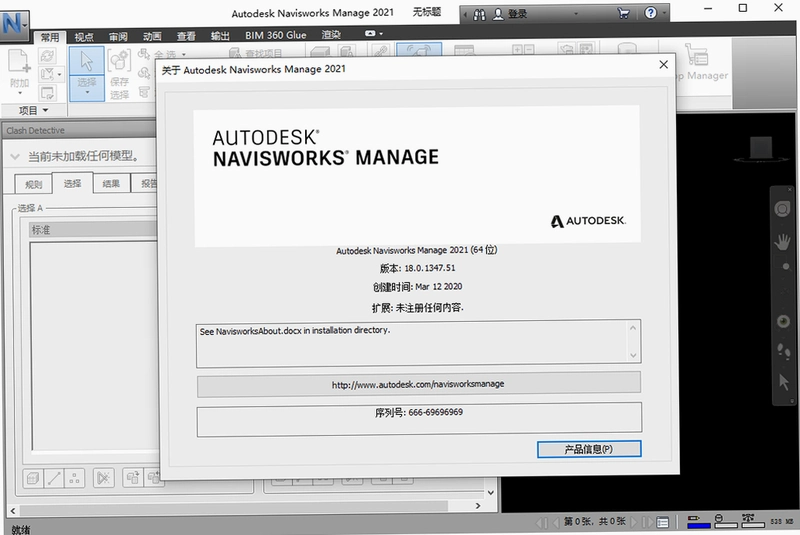
Task: Click left arrow of Clash Detective horizontal scrollbar
Action: pyautogui.click(x=13, y=511)
